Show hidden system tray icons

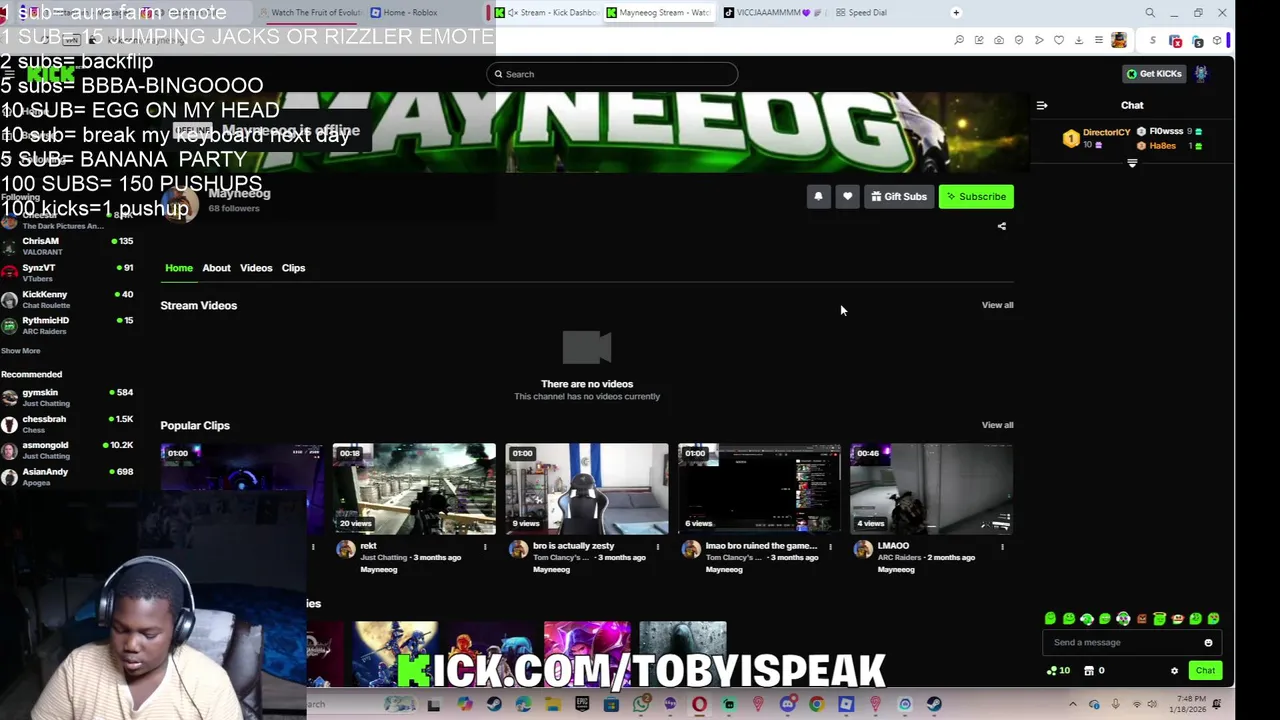coord(1073,704)
